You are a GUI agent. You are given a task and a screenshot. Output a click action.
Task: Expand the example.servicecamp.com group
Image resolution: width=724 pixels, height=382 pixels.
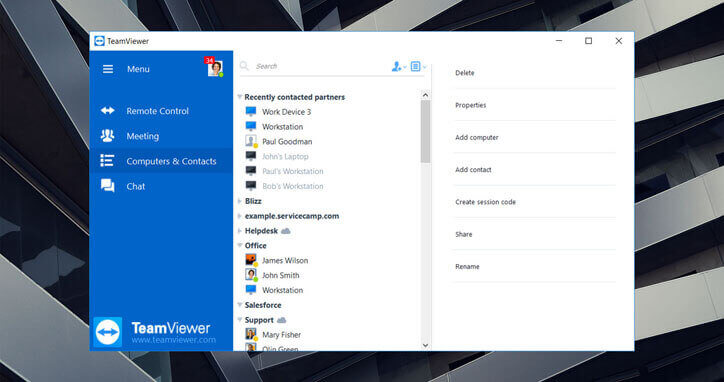pos(240,216)
